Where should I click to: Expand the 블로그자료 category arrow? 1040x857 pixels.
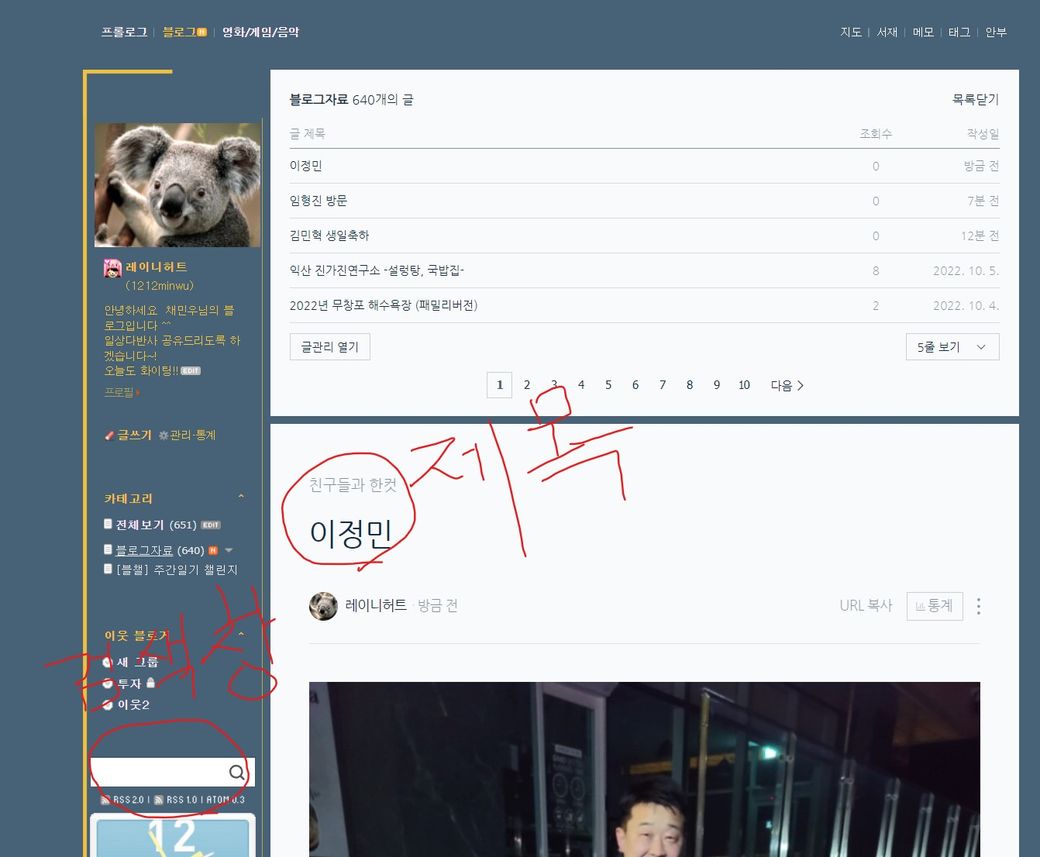coord(229,550)
